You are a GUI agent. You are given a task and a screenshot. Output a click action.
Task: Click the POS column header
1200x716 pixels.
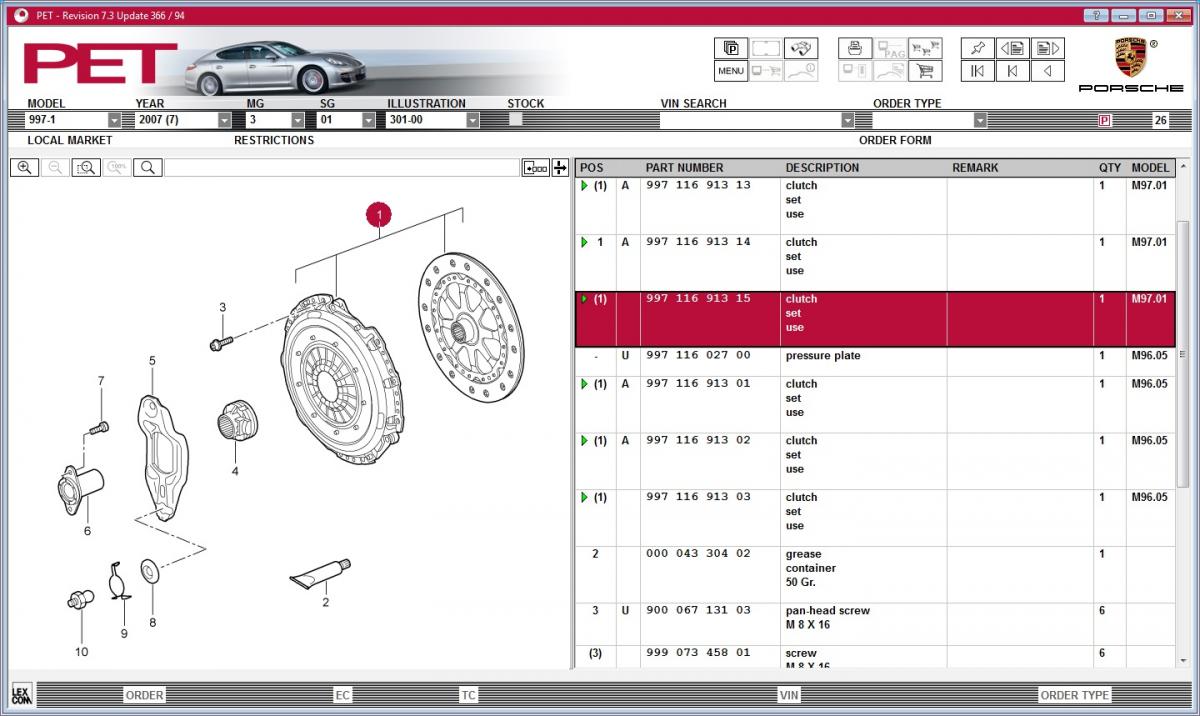(x=592, y=168)
